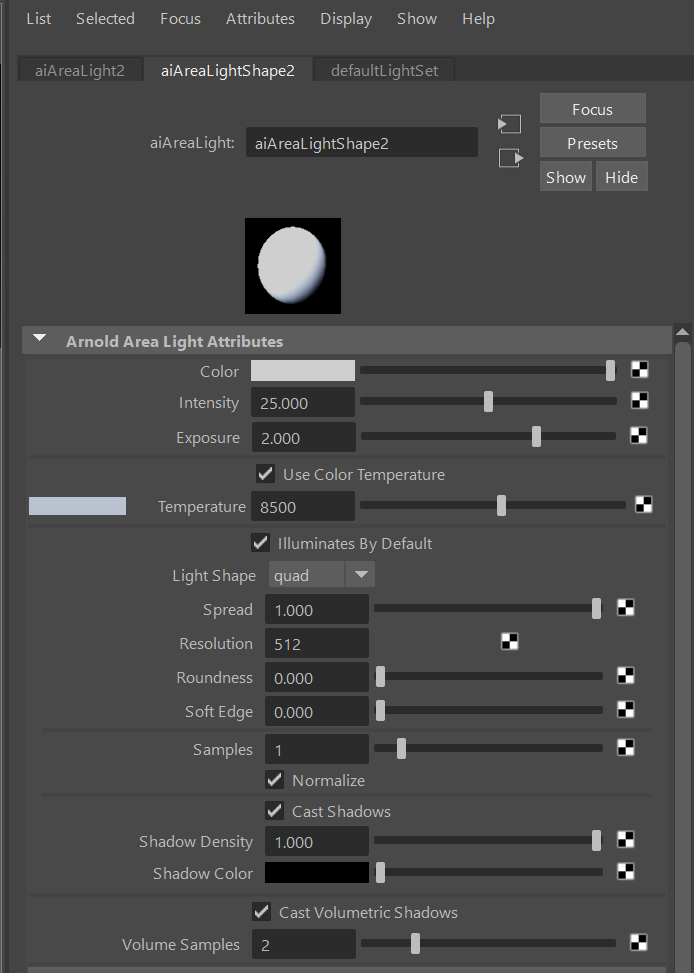Click the Volume Samples slider handle
Viewport: 694px width, 973px height.
click(x=415, y=943)
